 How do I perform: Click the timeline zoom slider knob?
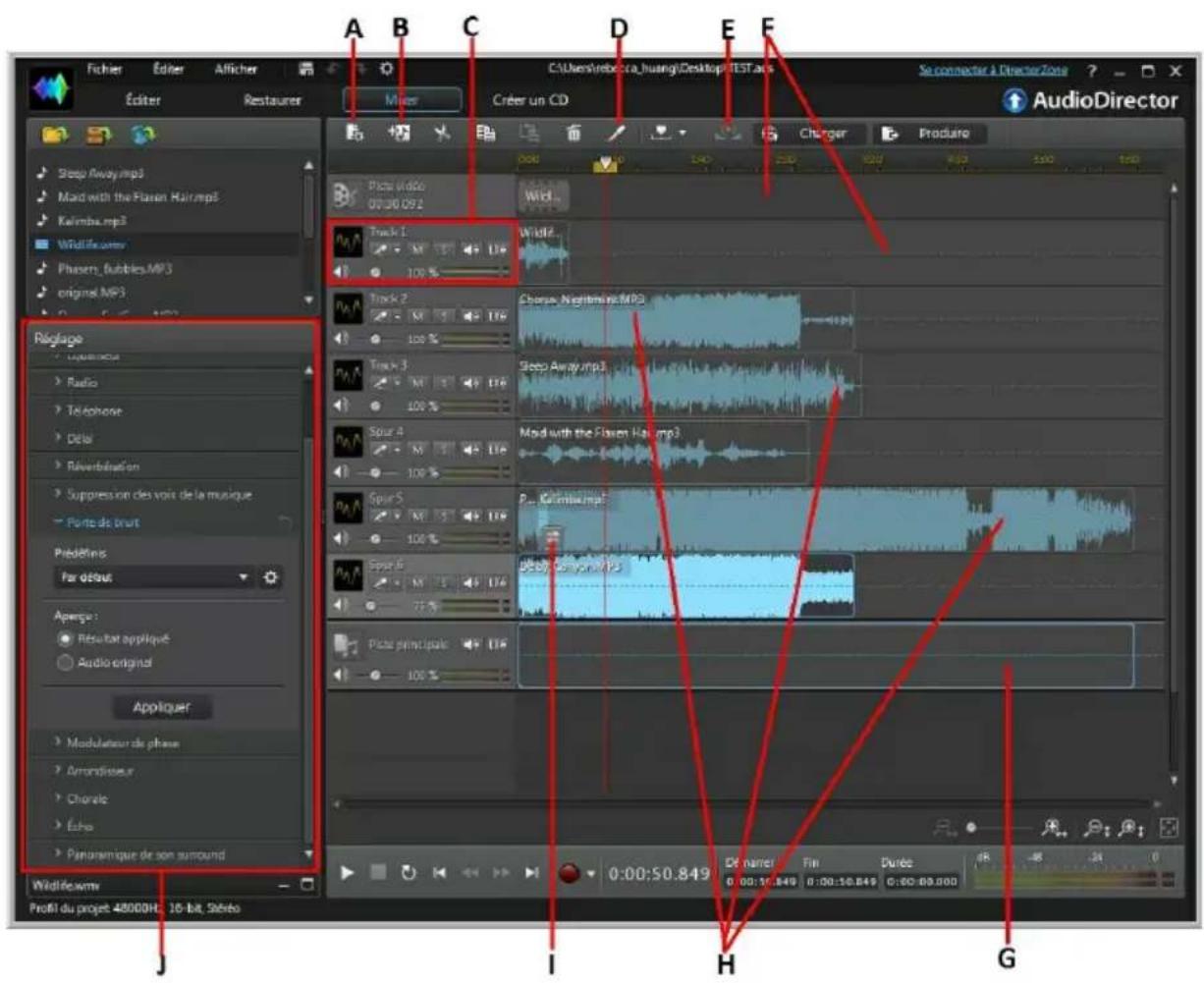(x=971, y=828)
